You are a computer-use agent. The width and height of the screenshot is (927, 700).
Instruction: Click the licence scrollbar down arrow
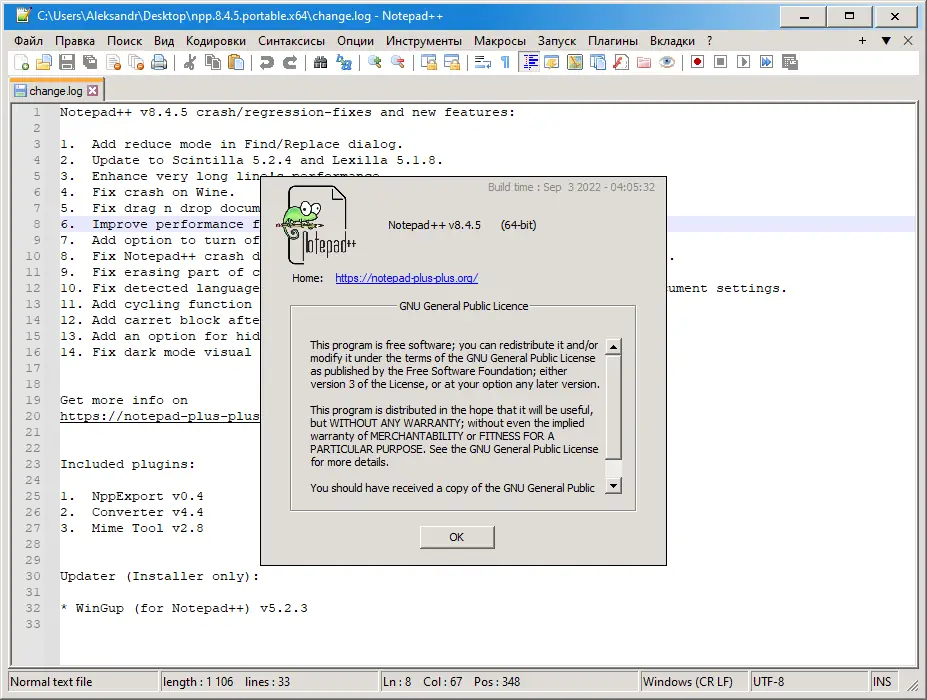click(614, 487)
